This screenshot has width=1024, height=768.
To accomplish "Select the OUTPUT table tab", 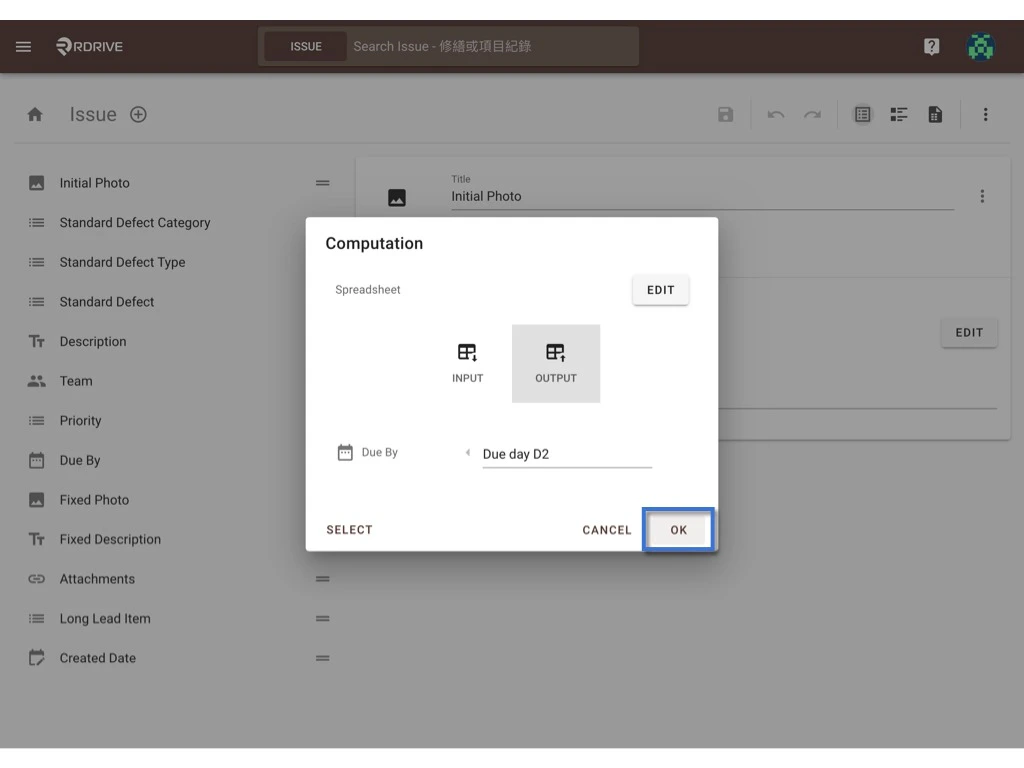I will 556,363.
